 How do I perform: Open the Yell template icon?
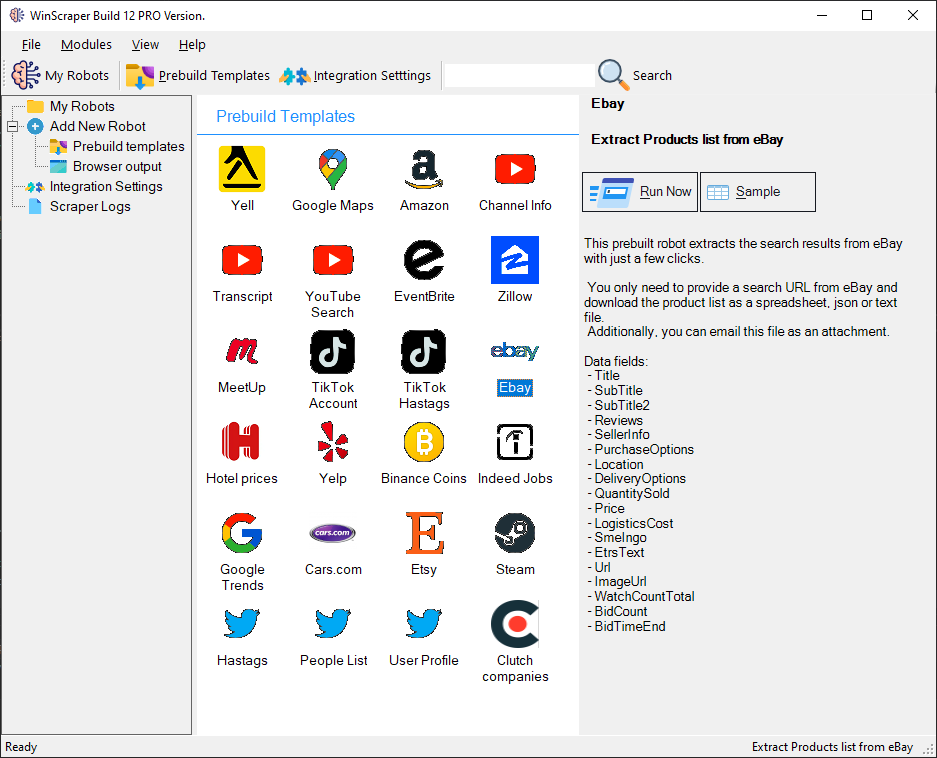[x=242, y=169]
